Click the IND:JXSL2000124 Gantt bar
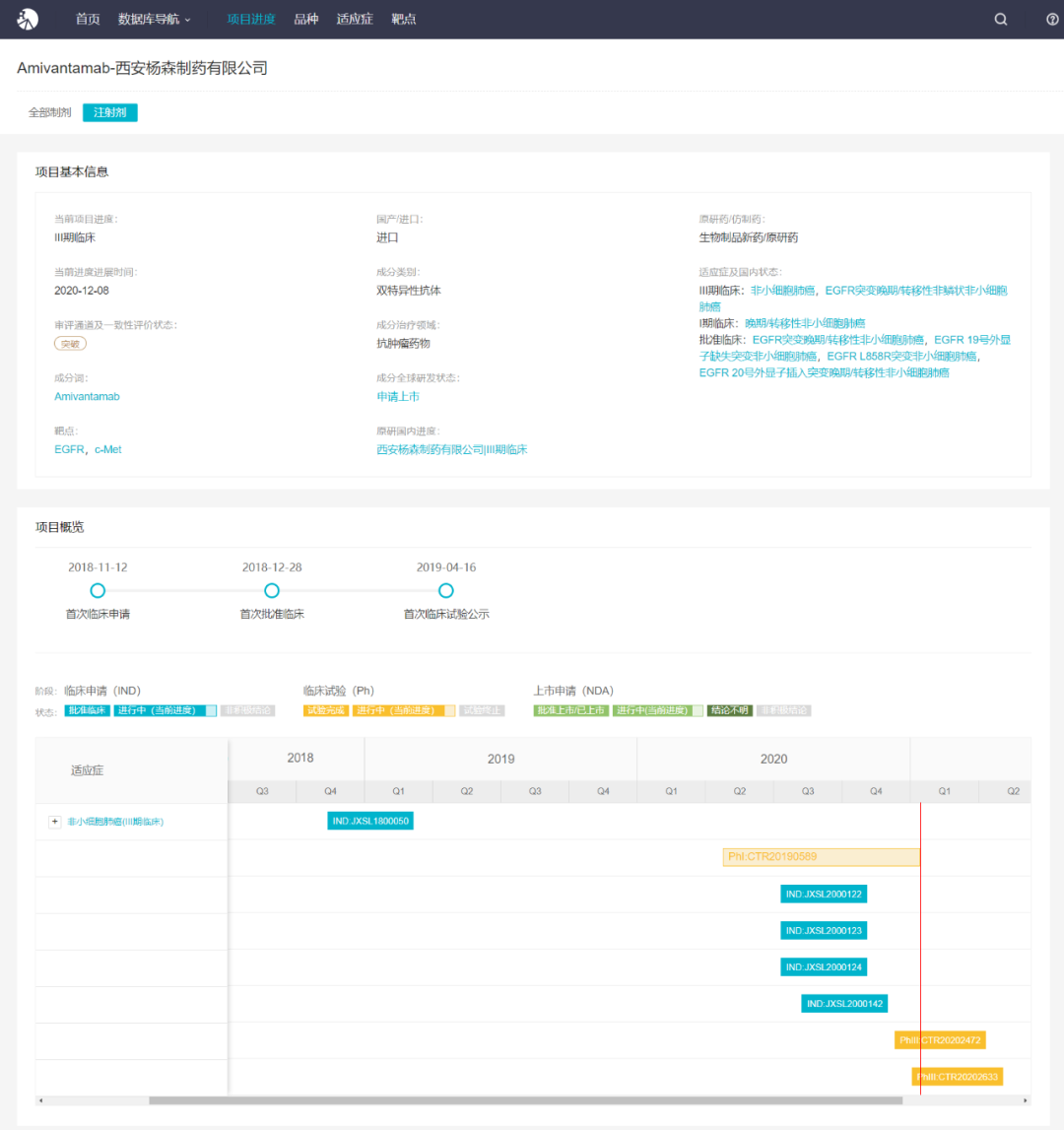The width and height of the screenshot is (1064, 1130). click(x=824, y=967)
